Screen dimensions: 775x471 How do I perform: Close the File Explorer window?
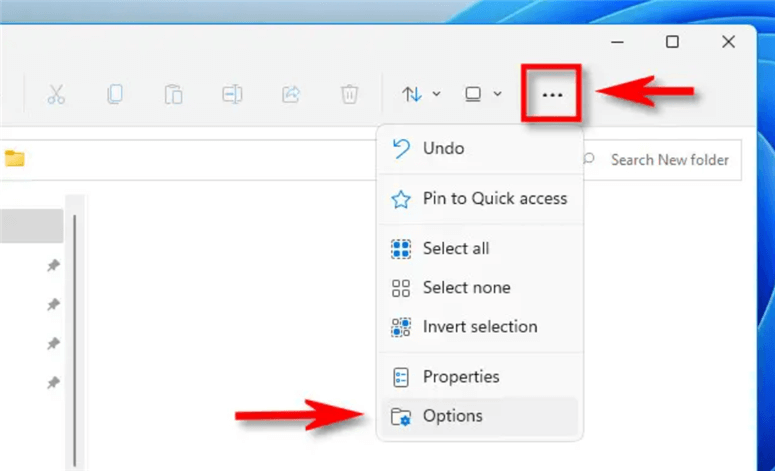point(728,42)
